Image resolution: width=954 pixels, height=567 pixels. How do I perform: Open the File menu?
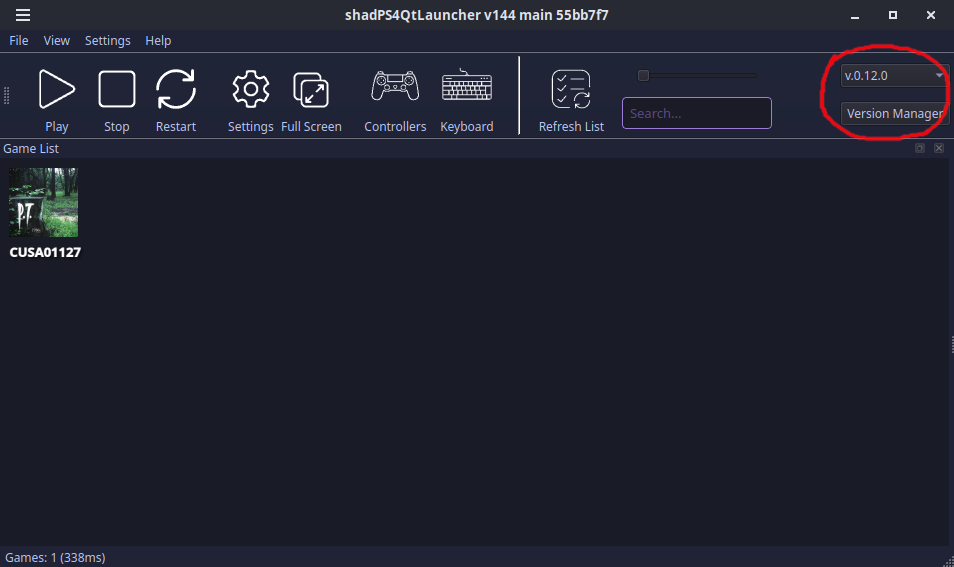coord(19,41)
